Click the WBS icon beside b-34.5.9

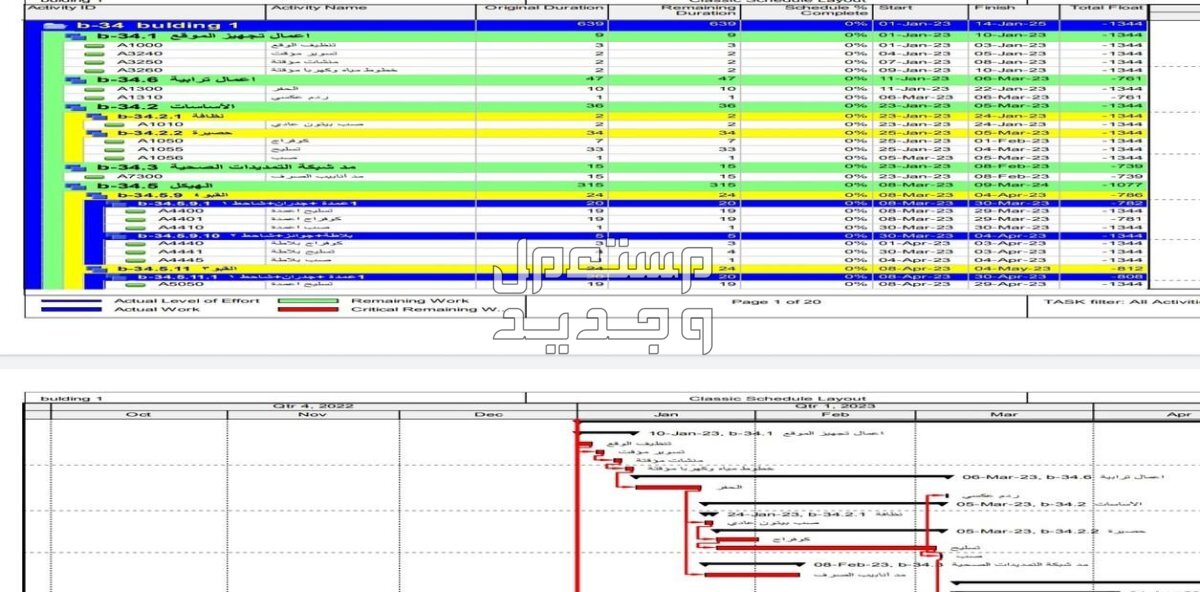click(x=96, y=195)
